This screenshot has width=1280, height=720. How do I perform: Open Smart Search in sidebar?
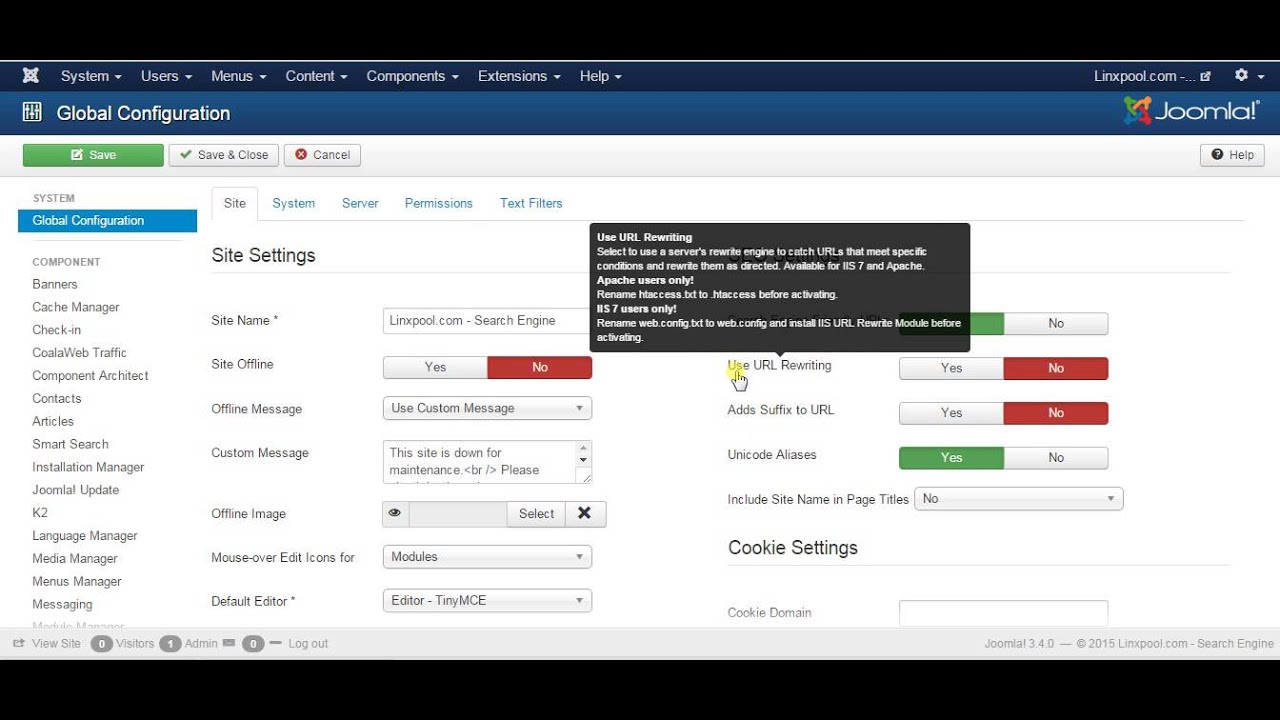click(71, 444)
